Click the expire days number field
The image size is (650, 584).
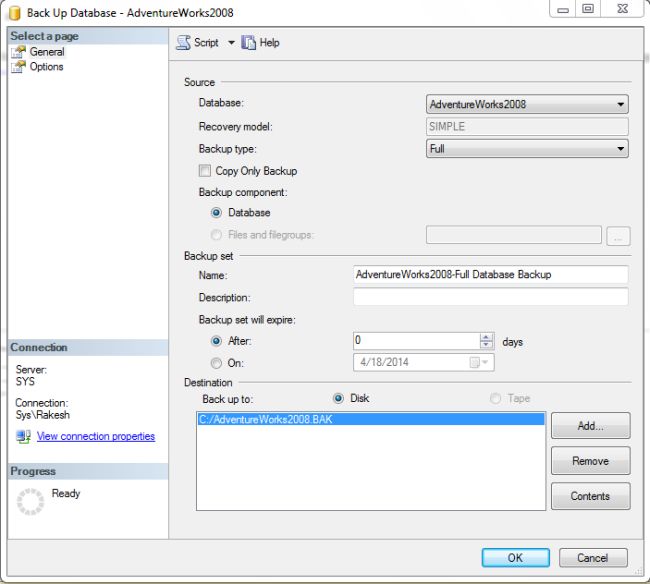click(x=417, y=341)
